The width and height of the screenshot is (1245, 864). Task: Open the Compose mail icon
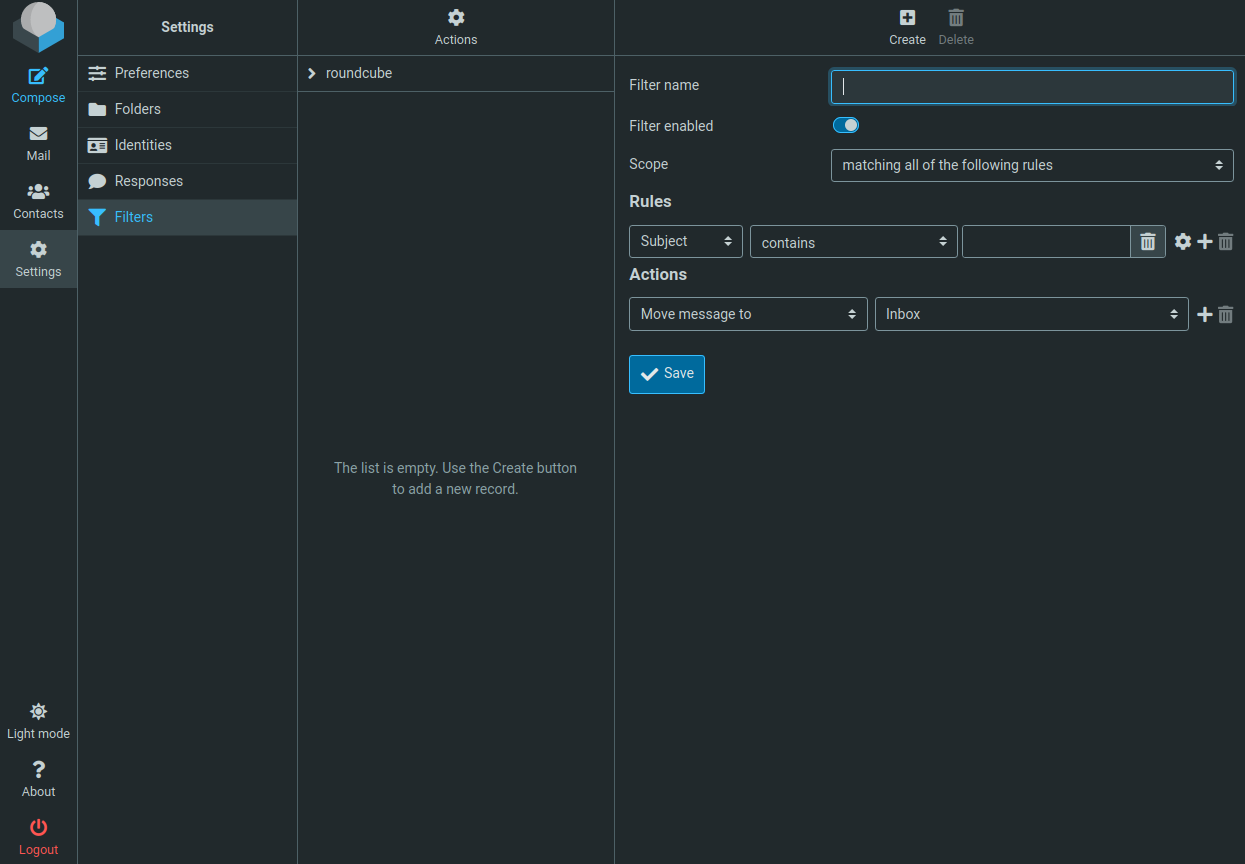point(38,85)
